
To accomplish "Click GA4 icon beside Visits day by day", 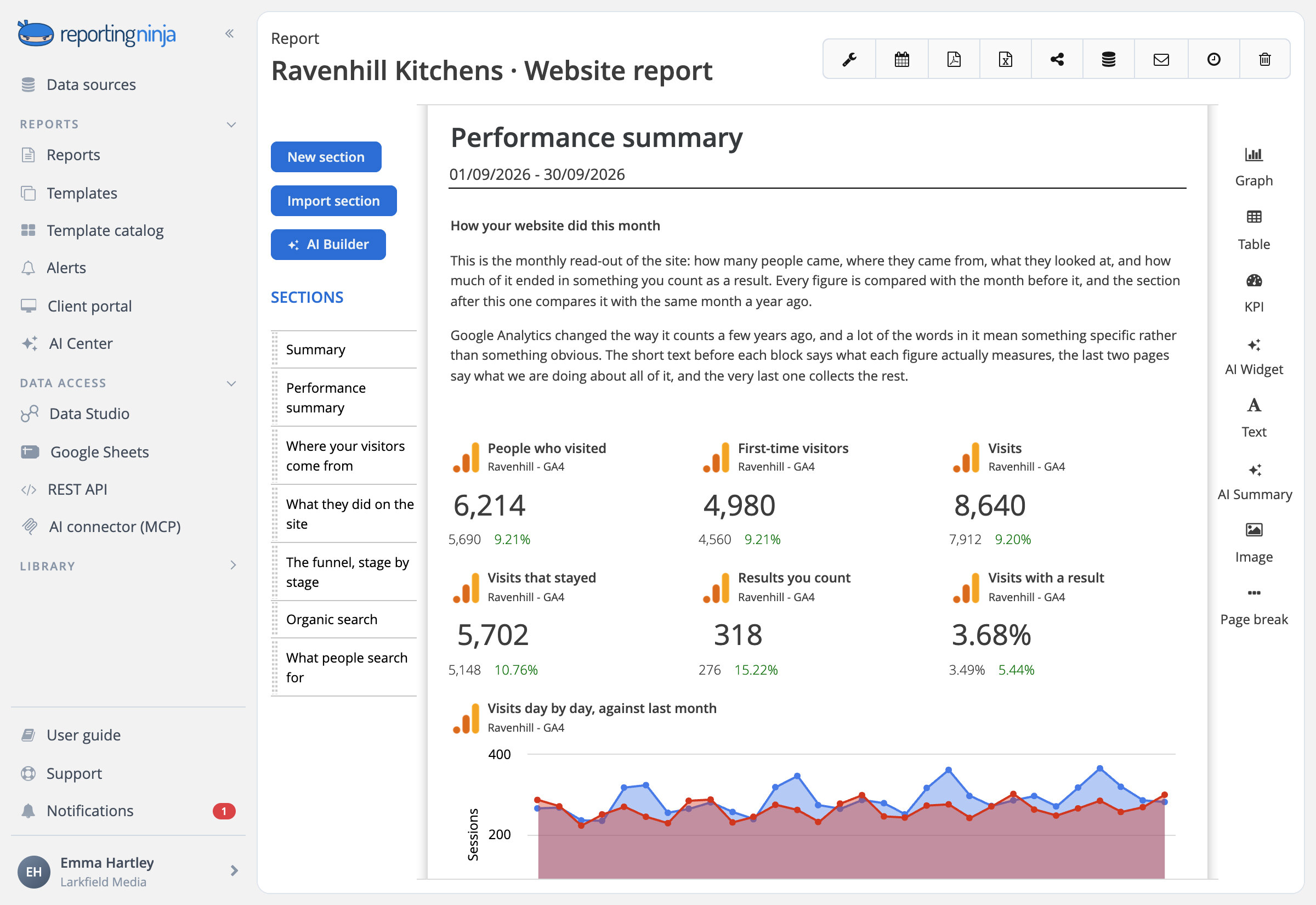I will 467,718.
